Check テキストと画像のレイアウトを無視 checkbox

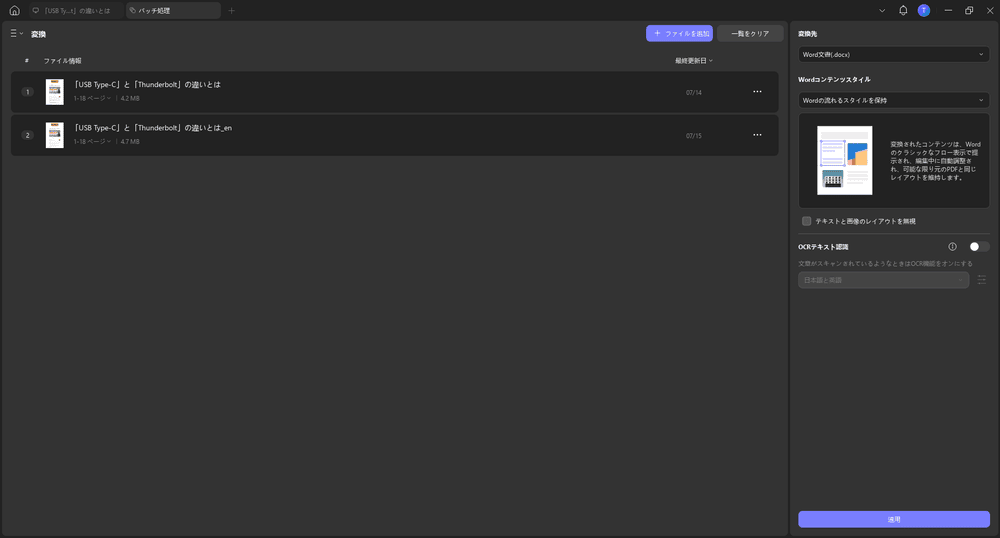[x=807, y=221]
